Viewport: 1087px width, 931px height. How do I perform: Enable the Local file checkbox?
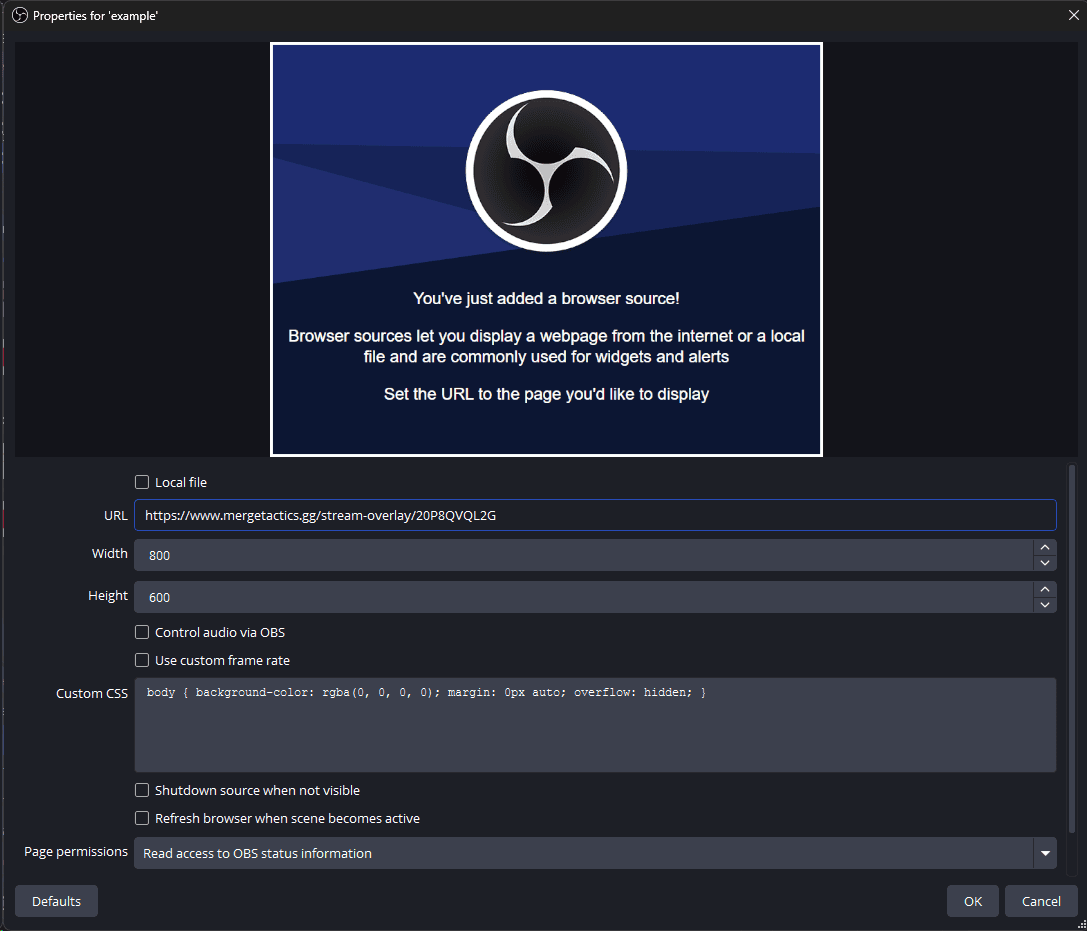(x=141, y=481)
